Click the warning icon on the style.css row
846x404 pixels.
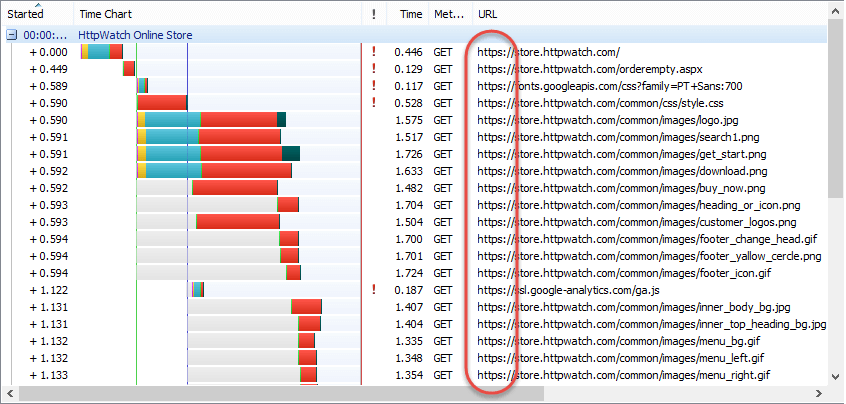coord(373,103)
